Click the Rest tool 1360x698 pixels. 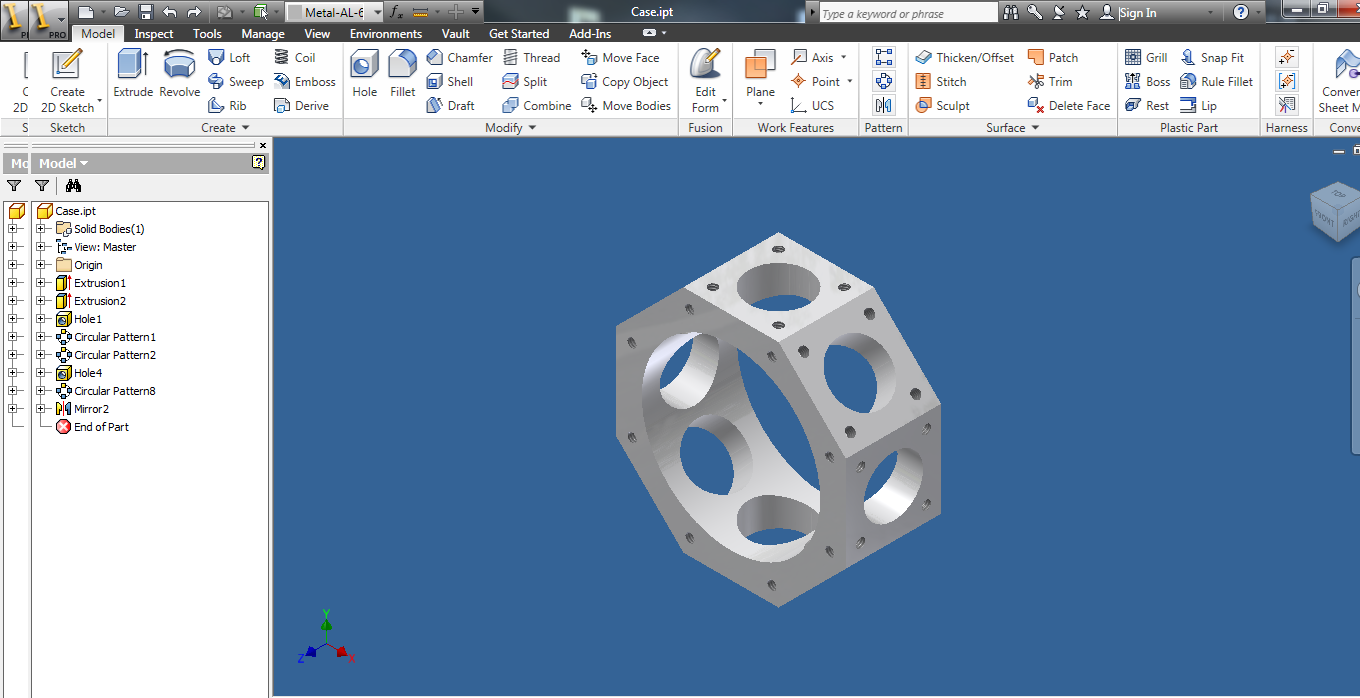[1147, 105]
